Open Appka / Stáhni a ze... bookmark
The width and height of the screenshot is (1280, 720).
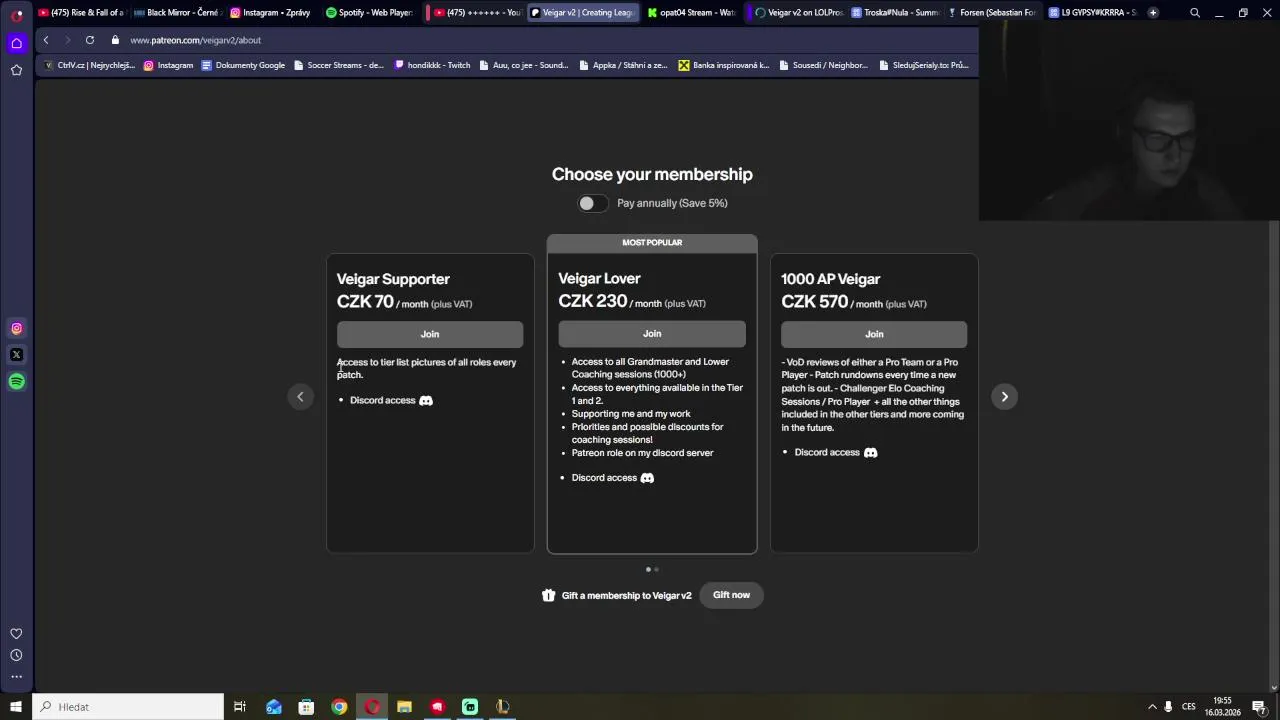pos(623,65)
